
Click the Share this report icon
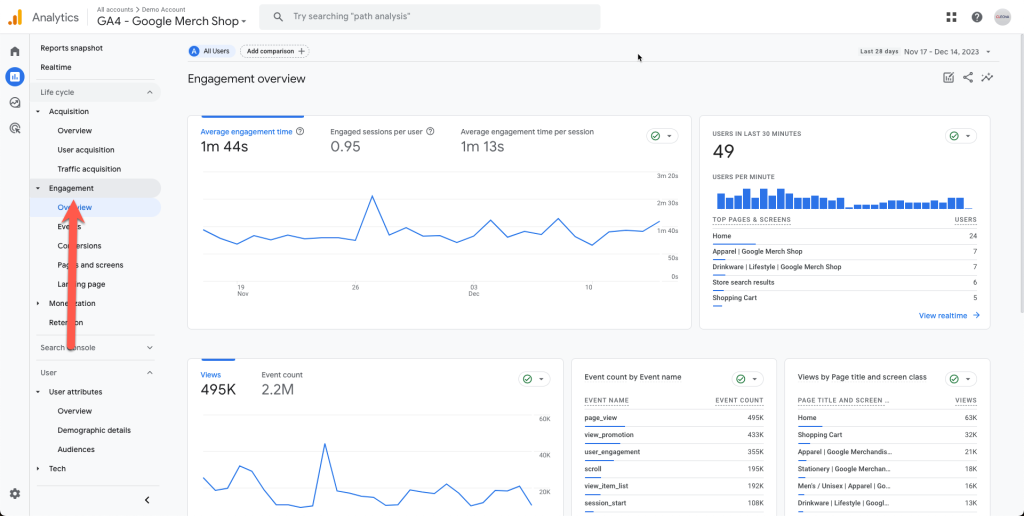[968, 78]
